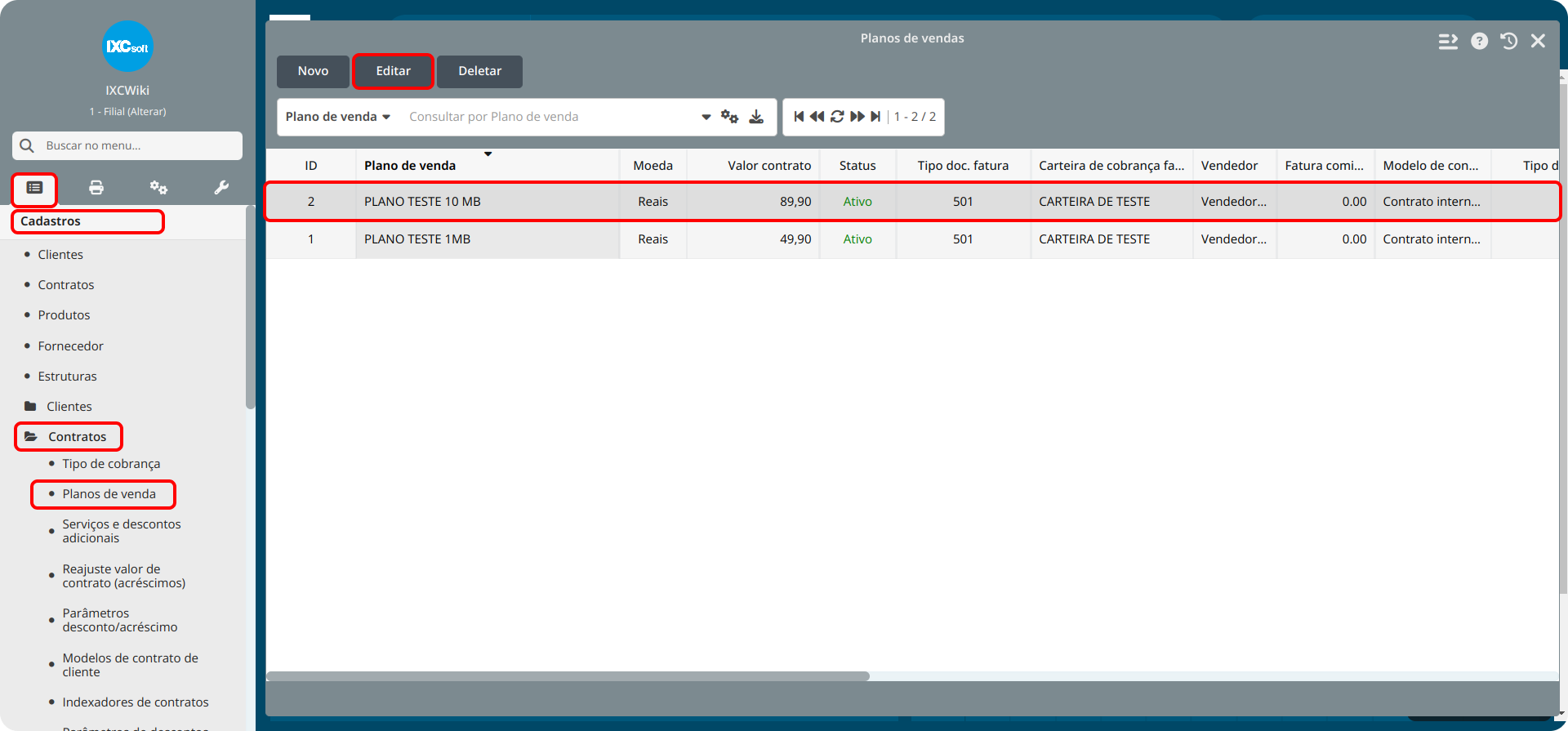This screenshot has width=1568, height=731.
Task: Expand the search input dropdown arrow
Action: coord(706,117)
